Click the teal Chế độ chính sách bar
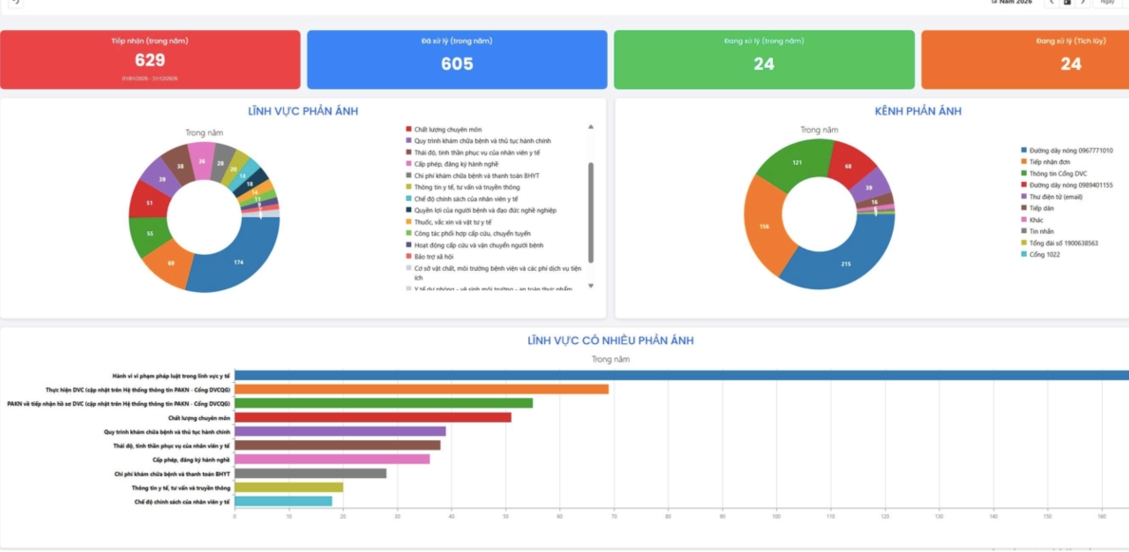 coord(284,501)
